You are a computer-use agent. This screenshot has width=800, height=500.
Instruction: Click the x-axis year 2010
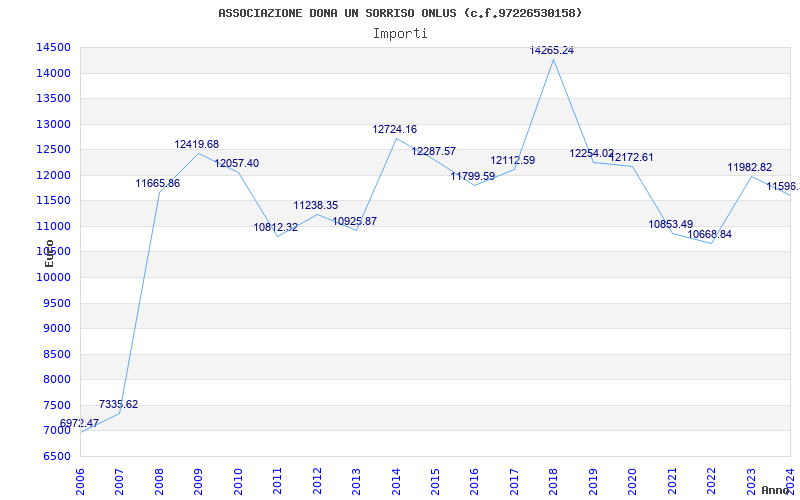(x=238, y=482)
